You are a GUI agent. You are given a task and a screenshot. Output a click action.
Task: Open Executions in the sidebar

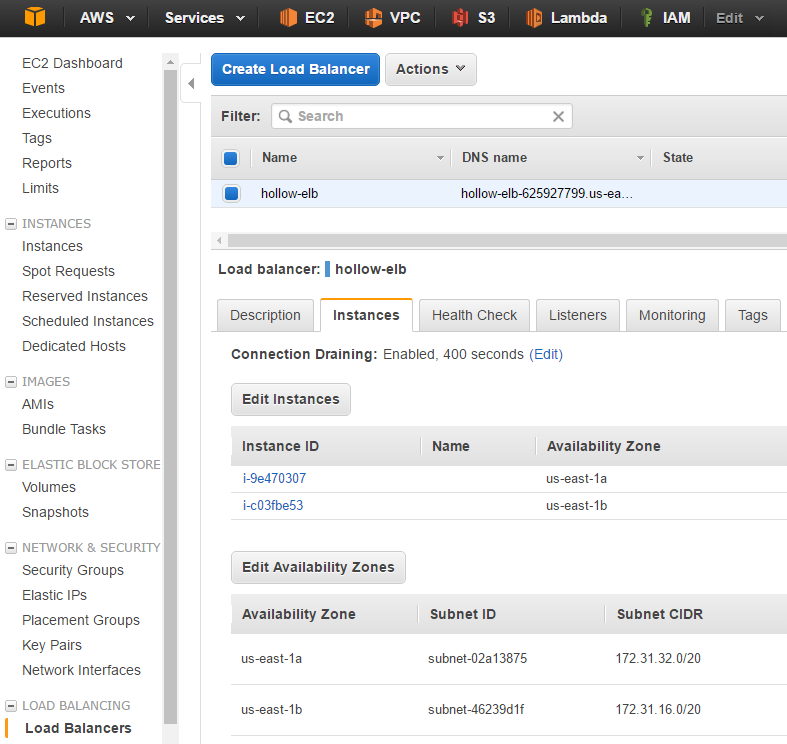point(56,113)
